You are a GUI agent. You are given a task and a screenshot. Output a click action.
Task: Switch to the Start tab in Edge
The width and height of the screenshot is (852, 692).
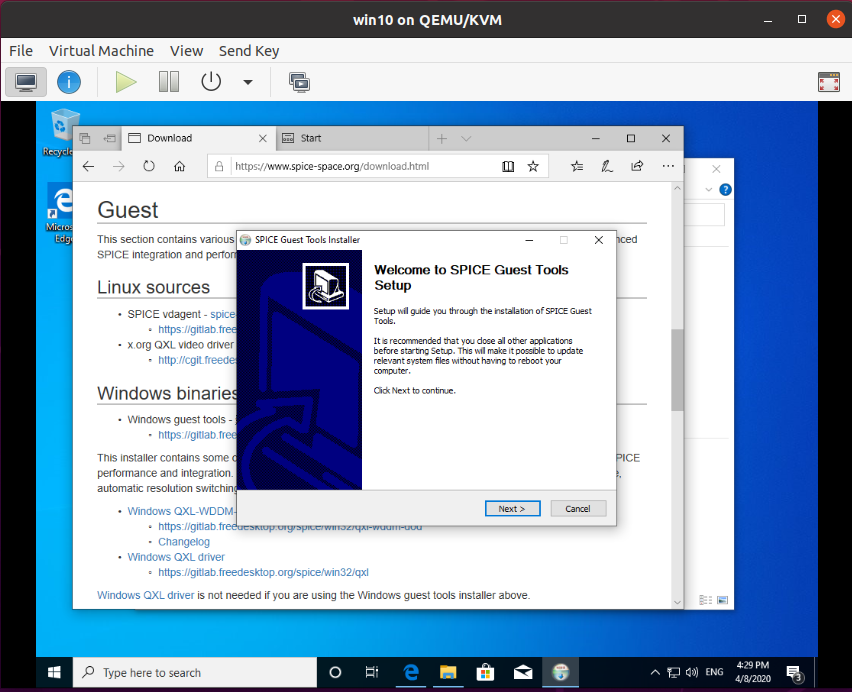(x=352, y=139)
